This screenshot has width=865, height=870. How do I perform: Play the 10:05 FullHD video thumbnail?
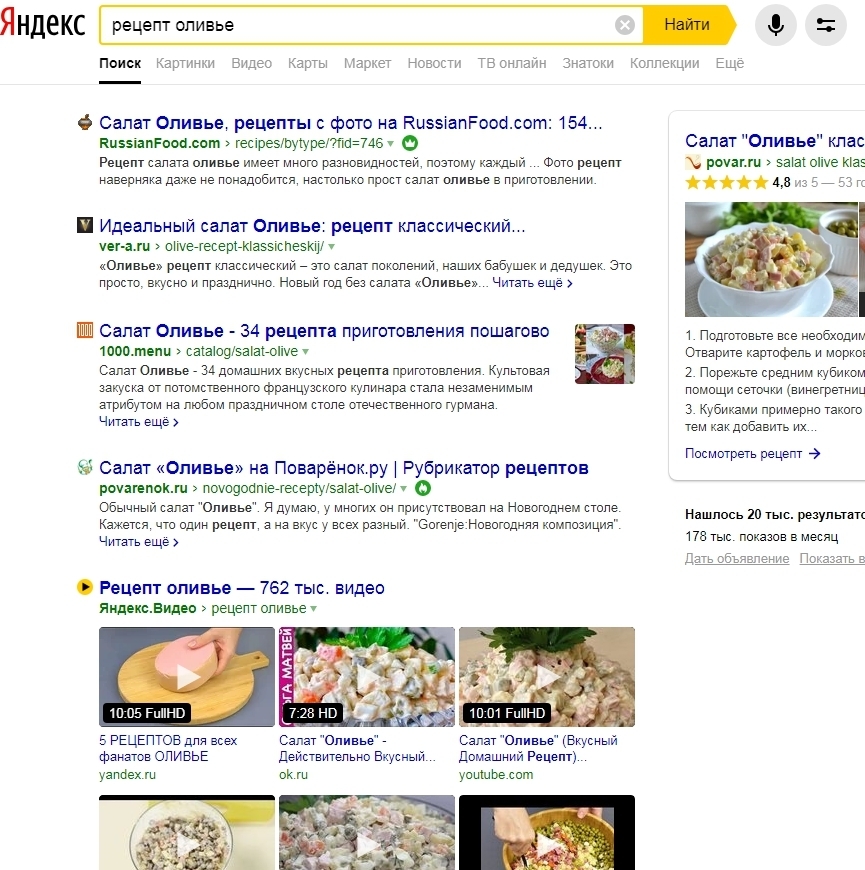pos(187,677)
